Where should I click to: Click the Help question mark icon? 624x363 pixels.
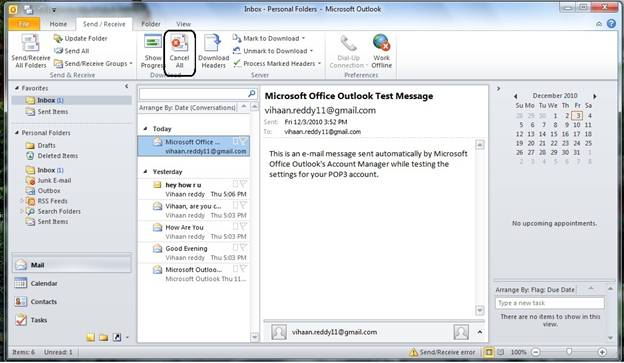[x=611, y=23]
